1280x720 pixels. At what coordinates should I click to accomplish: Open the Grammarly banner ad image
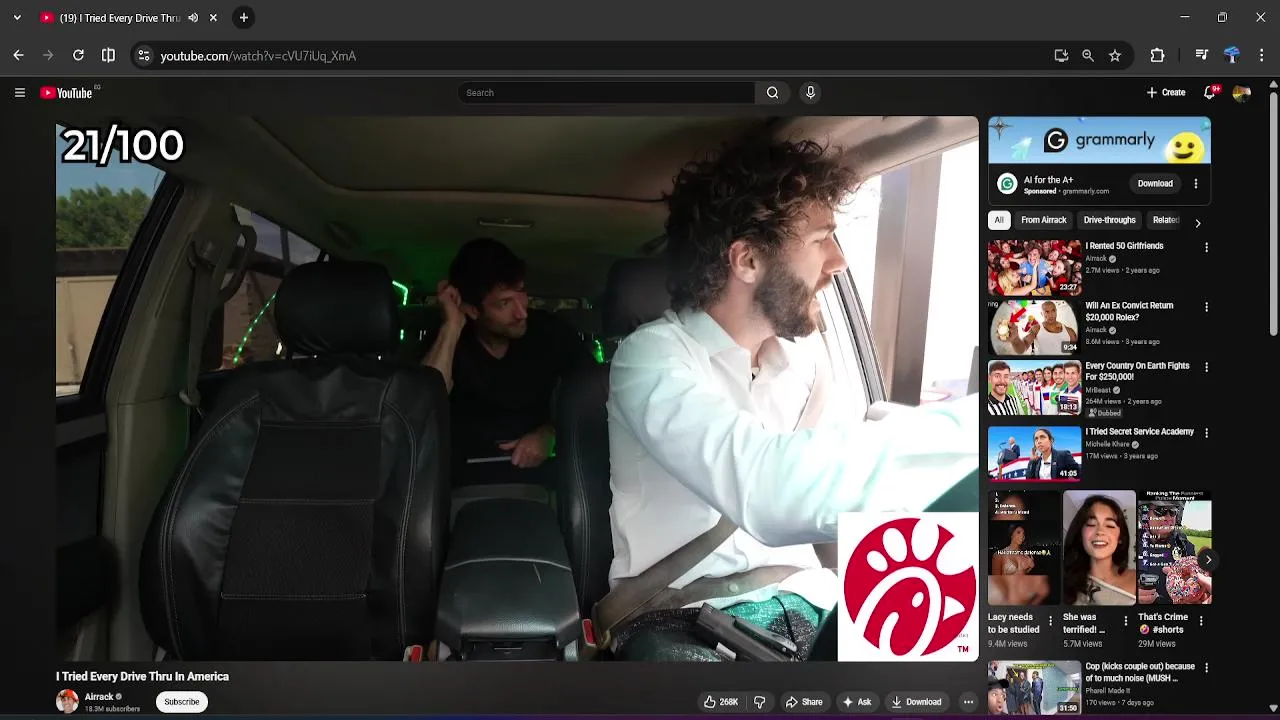[1099, 140]
